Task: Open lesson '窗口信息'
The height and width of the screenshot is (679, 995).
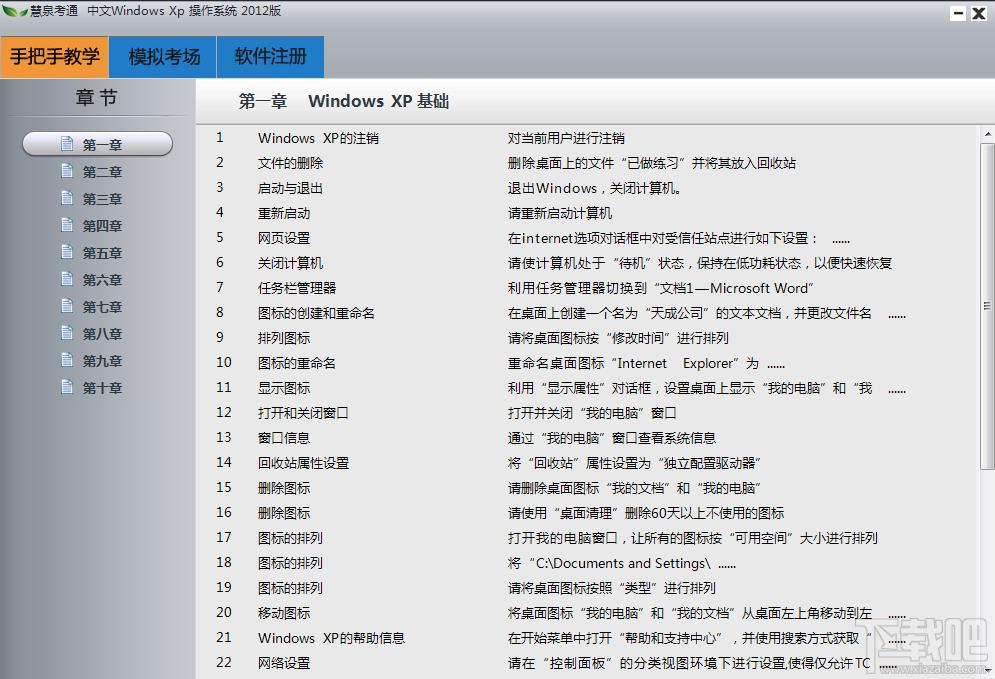Action: pyautogui.click(x=284, y=438)
